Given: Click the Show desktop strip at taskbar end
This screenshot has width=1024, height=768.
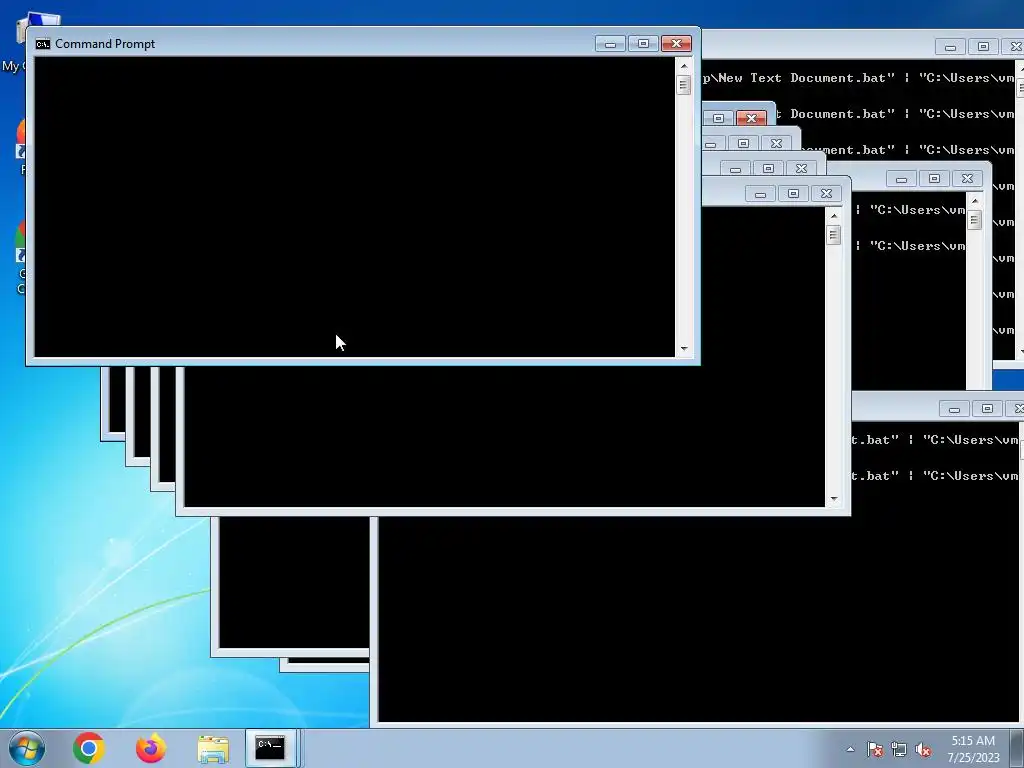Looking at the screenshot, I should [x=1019, y=748].
